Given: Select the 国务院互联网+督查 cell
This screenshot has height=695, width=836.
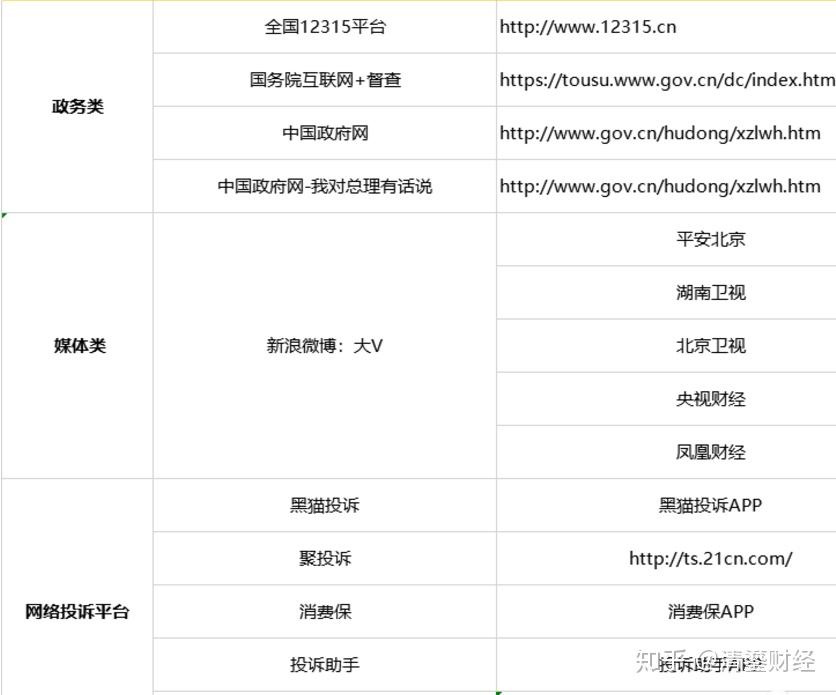Looking at the screenshot, I should (x=325, y=80).
